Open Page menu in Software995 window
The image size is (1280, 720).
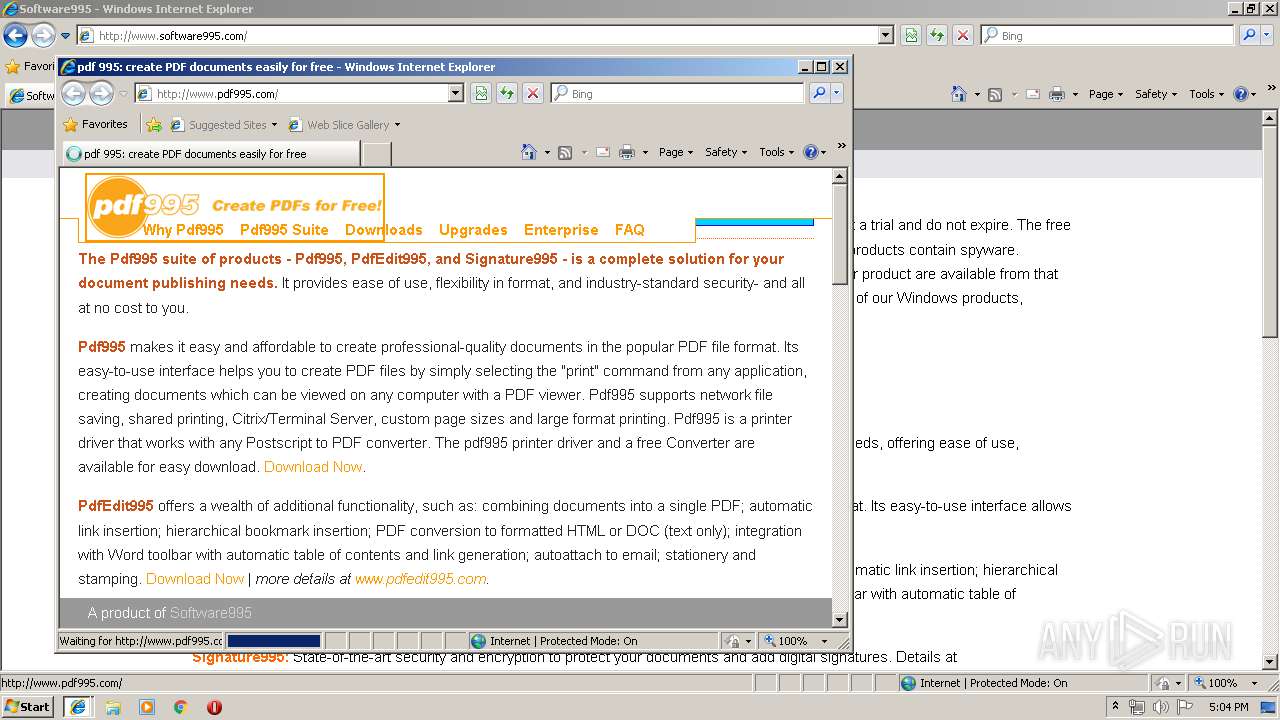1106,94
